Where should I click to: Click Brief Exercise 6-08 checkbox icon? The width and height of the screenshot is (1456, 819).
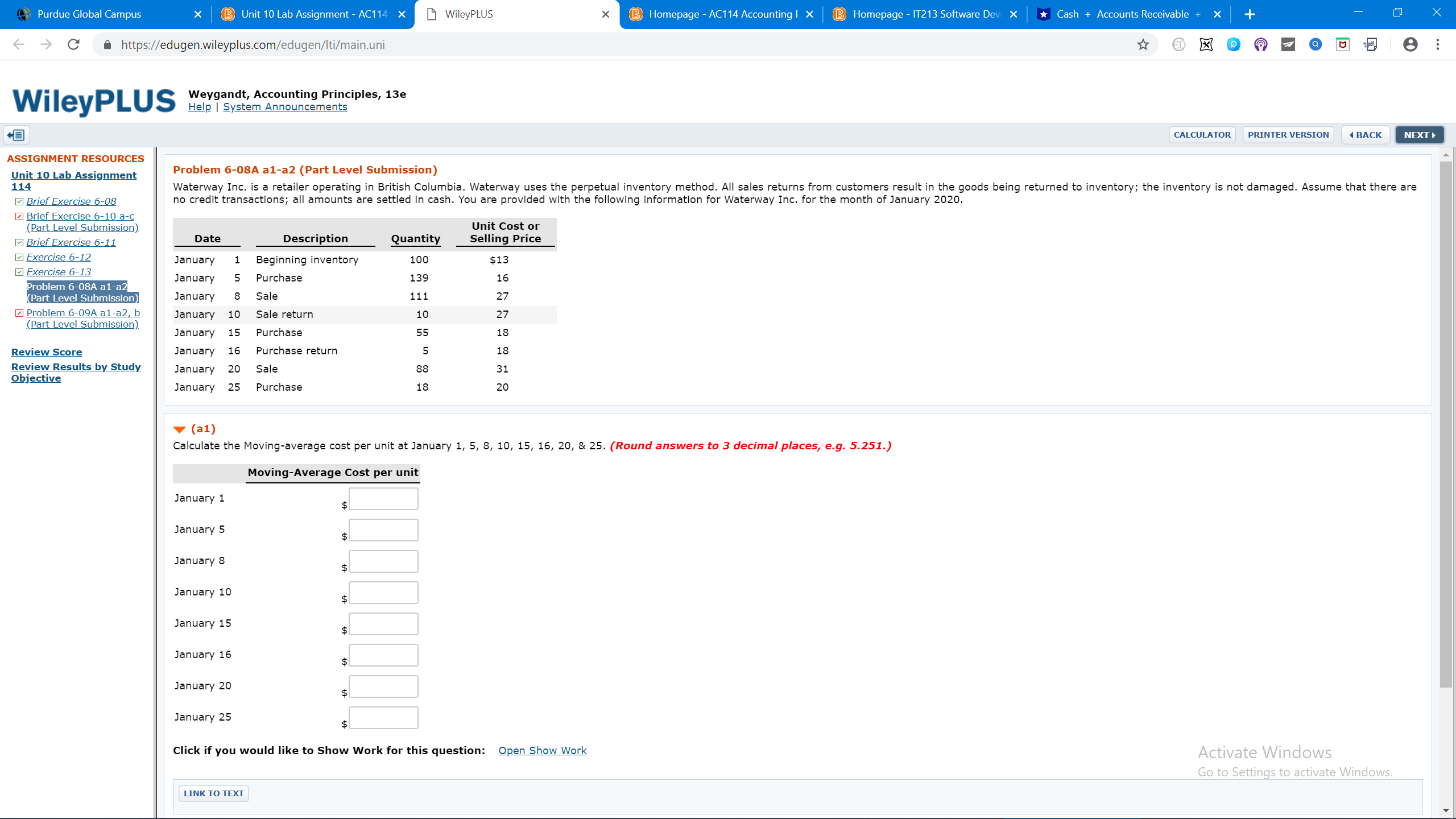tap(19, 201)
